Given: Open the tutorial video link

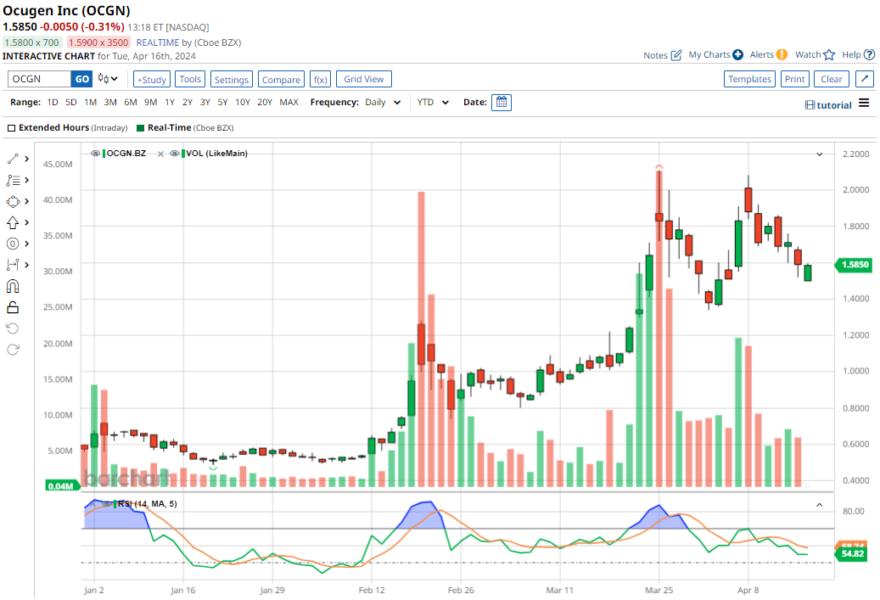Looking at the screenshot, I should pyautogui.click(x=828, y=105).
